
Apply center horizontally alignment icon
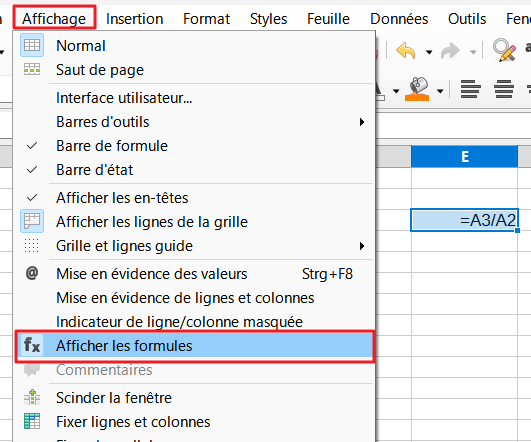pyautogui.click(x=504, y=89)
